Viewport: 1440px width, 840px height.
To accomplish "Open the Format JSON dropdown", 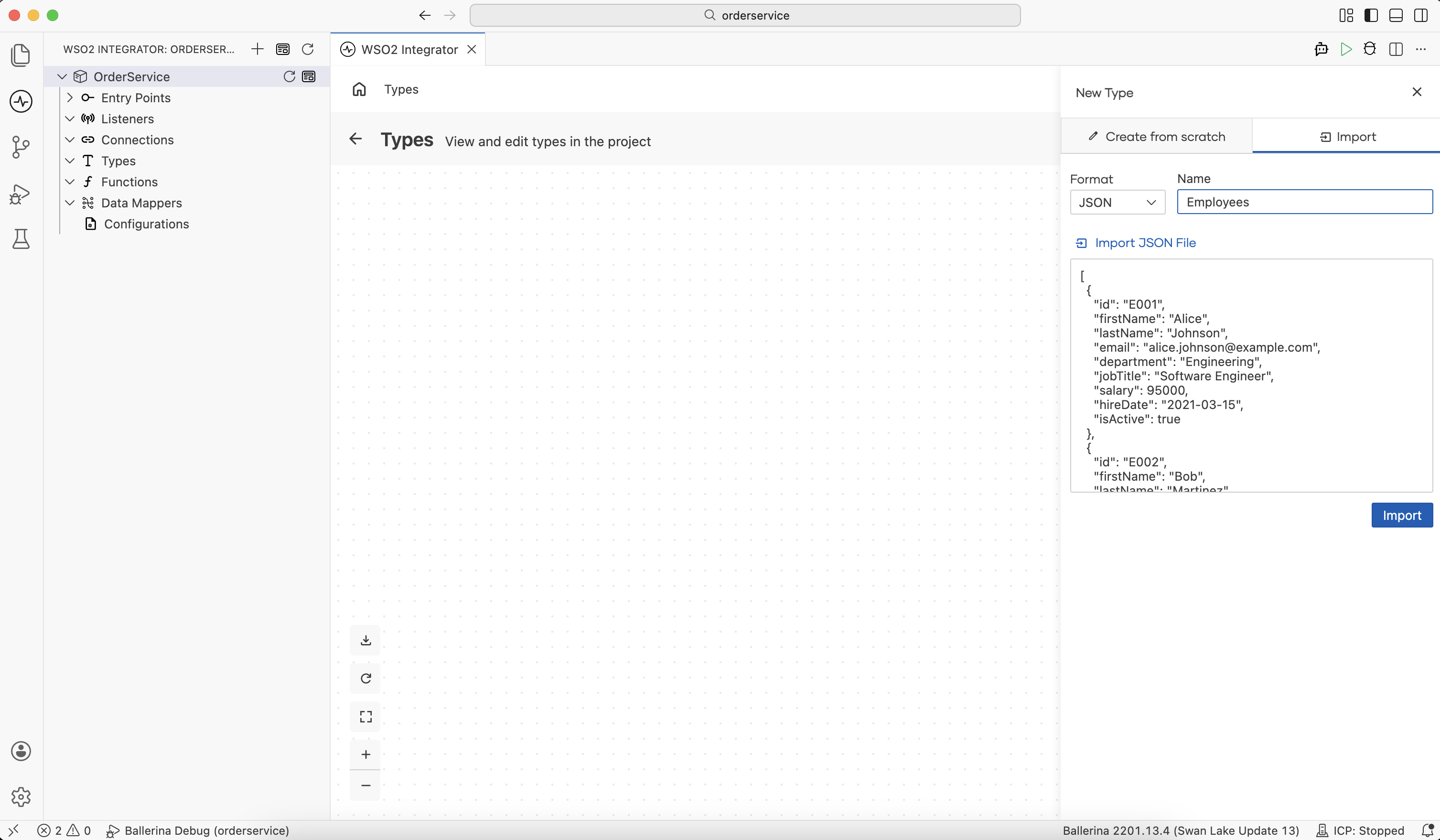I will [1117, 202].
